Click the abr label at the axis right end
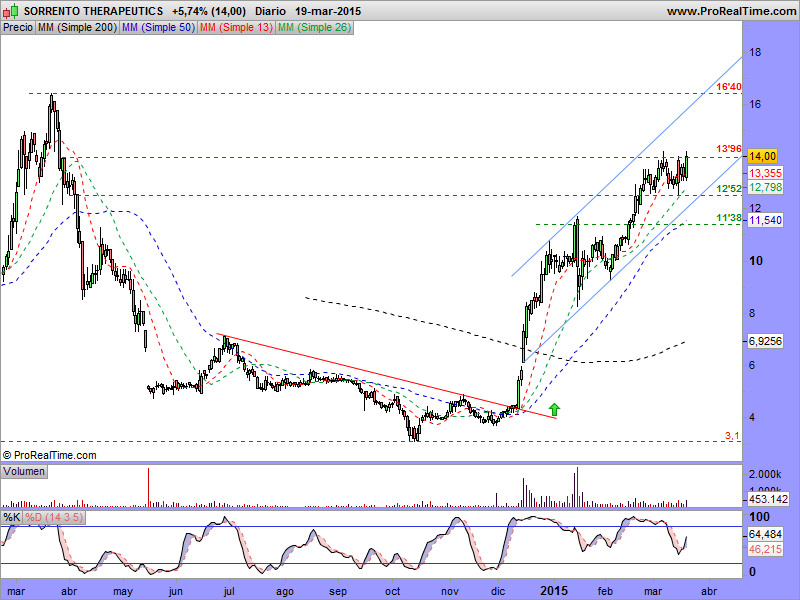Image resolution: width=800 pixels, height=600 pixels. (708, 592)
